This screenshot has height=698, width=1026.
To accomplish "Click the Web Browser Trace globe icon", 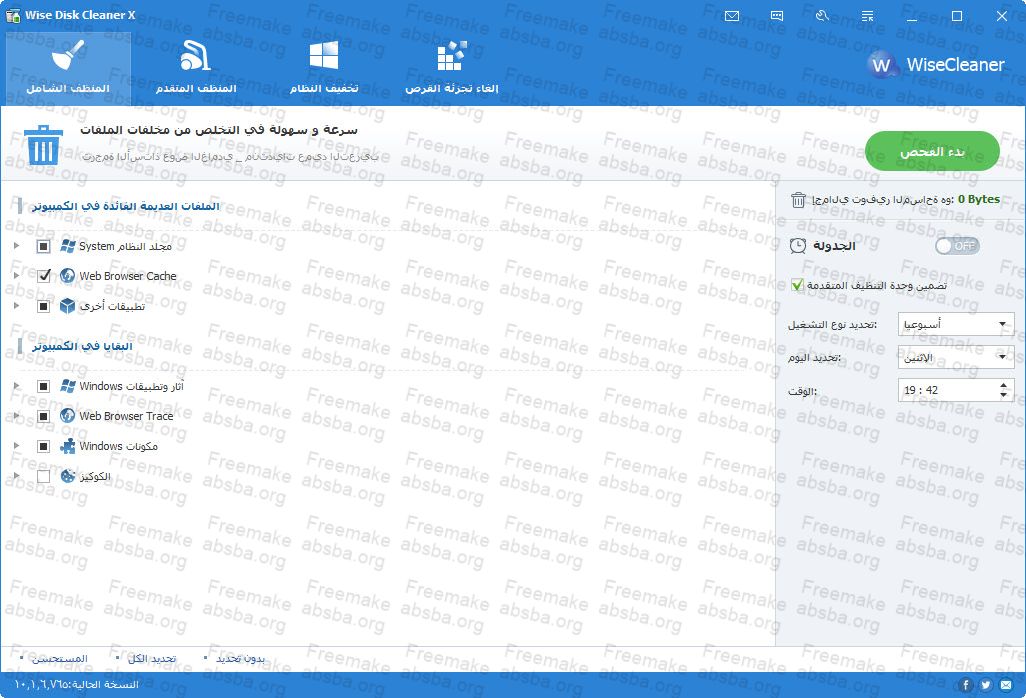I will click(x=67, y=415).
